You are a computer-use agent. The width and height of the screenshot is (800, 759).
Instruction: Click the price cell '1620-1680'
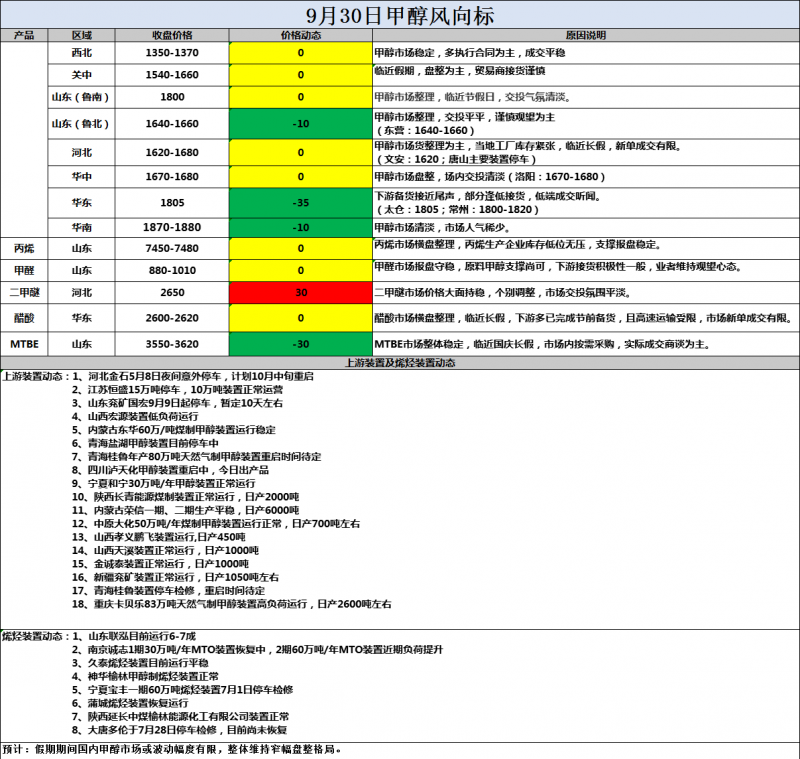(x=172, y=153)
